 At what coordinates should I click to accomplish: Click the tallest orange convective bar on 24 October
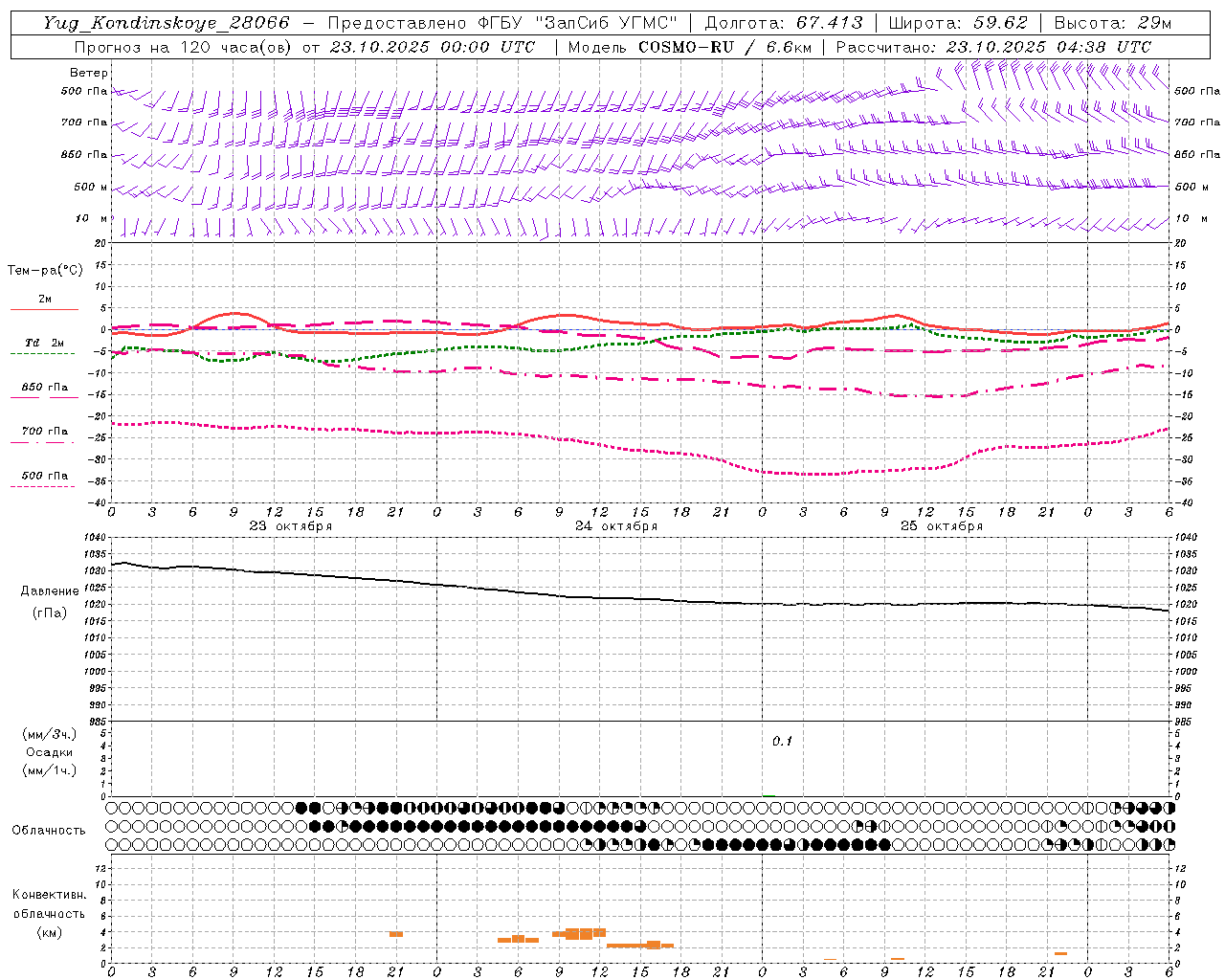tap(579, 933)
